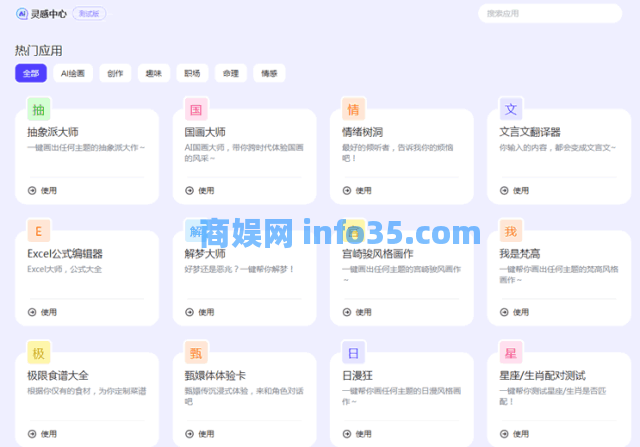This screenshot has width=640, height=447.
Task: Open 使用 for 星座/生肖配对测试
Action: click(515, 434)
